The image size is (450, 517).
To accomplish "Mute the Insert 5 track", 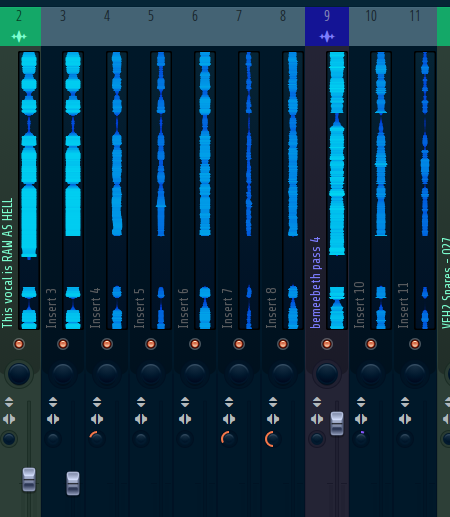I will point(151,344).
